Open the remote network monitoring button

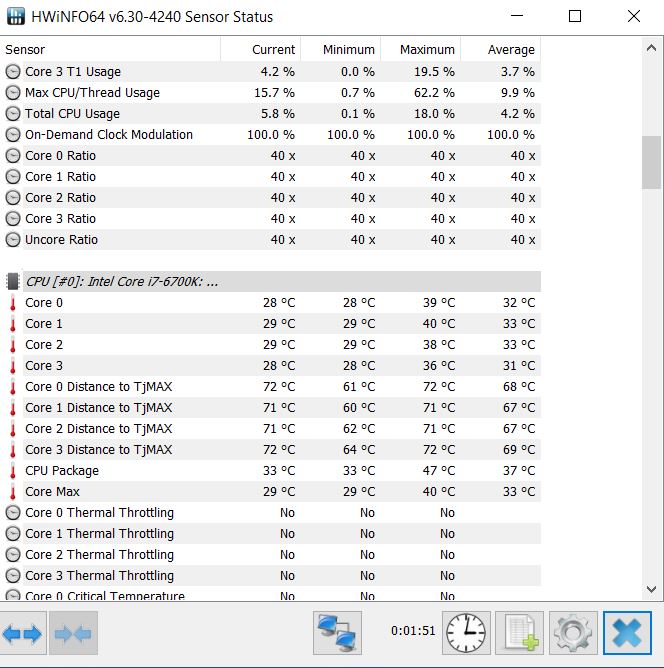pyautogui.click(x=337, y=633)
